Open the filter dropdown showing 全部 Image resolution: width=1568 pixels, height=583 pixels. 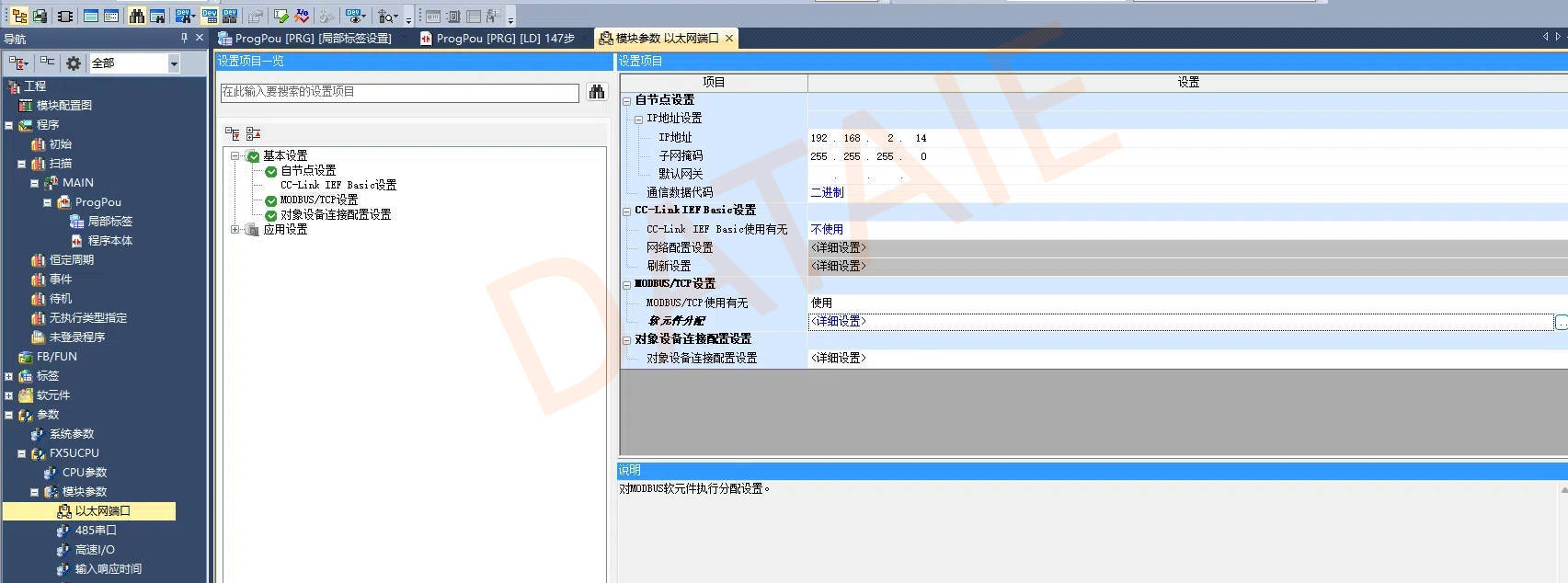[174, 63]
